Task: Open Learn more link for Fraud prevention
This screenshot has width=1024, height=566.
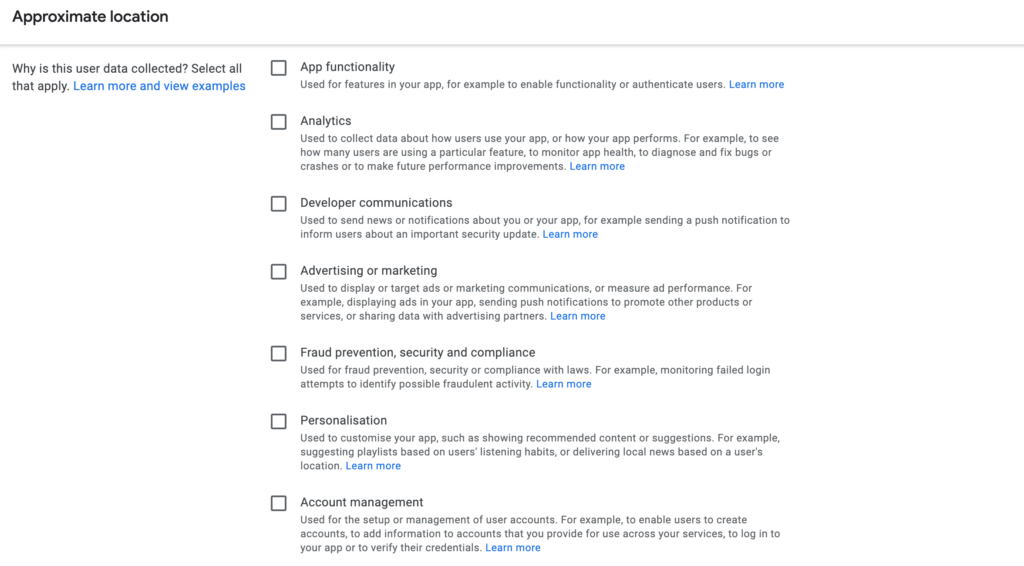Action: coord(564,385)
